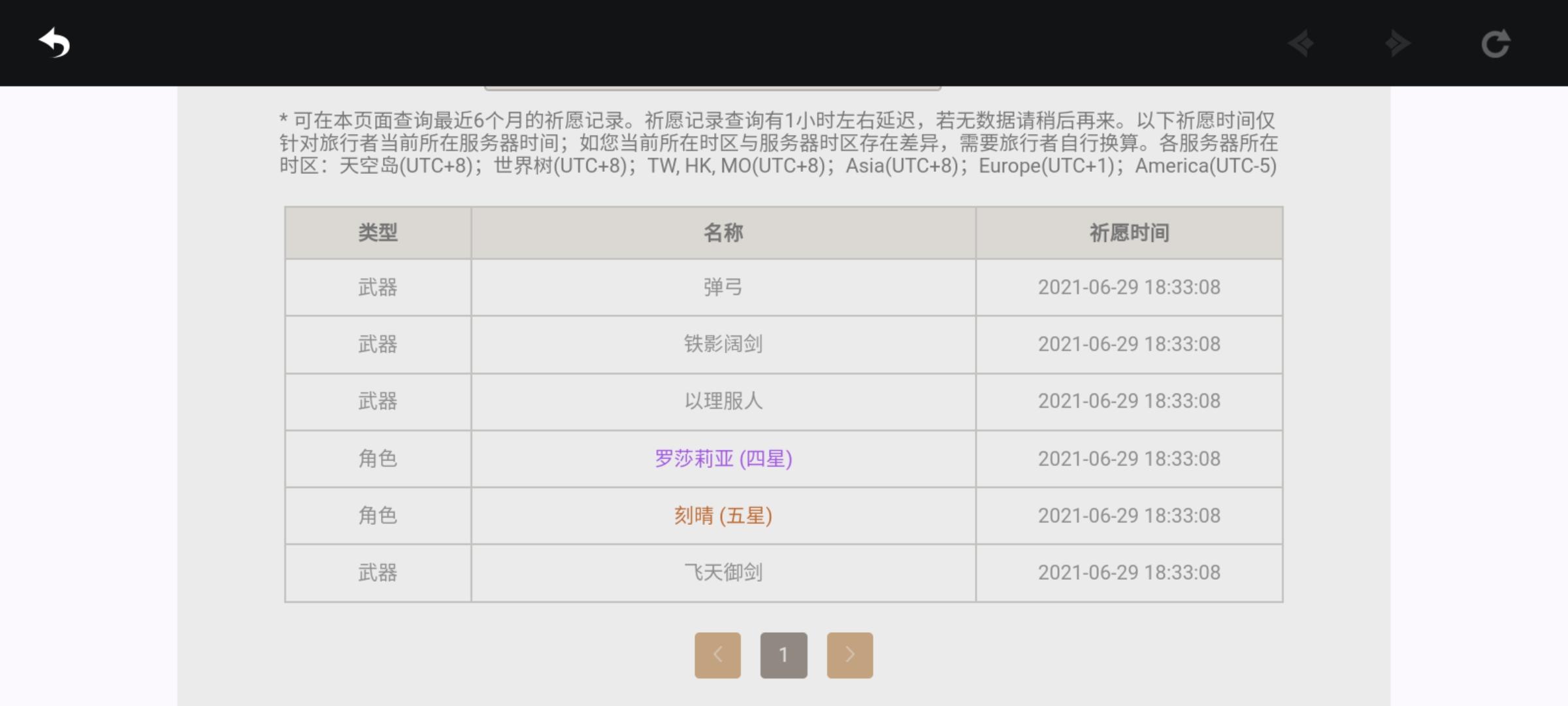The width and height of the screenshot is (1568, 706).
Task: Click the browser backward navigation icon
Action: (1301, 44)
